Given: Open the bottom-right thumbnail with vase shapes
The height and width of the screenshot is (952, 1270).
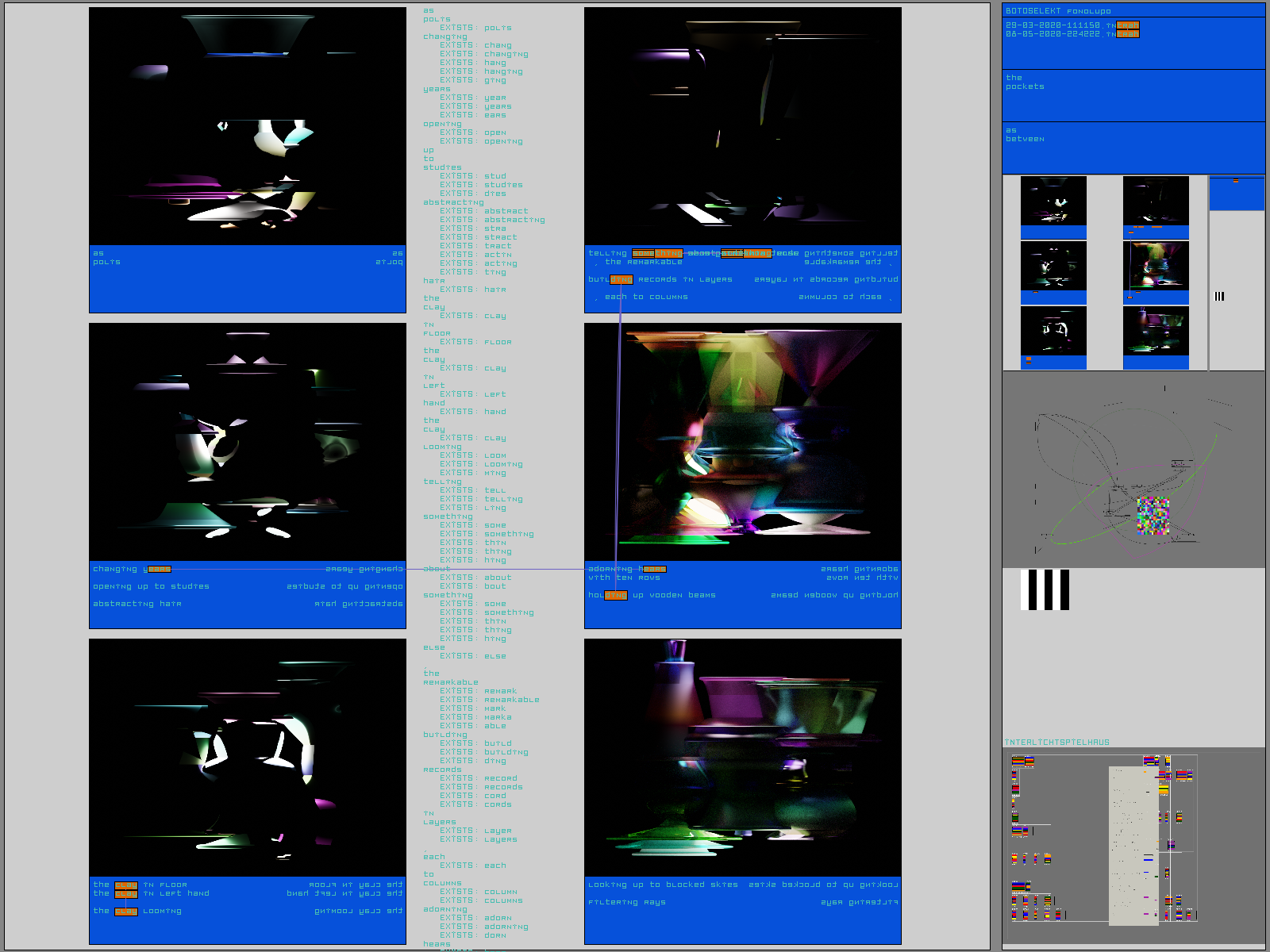Looking at the screenshot, I should tap(1156, 332).
